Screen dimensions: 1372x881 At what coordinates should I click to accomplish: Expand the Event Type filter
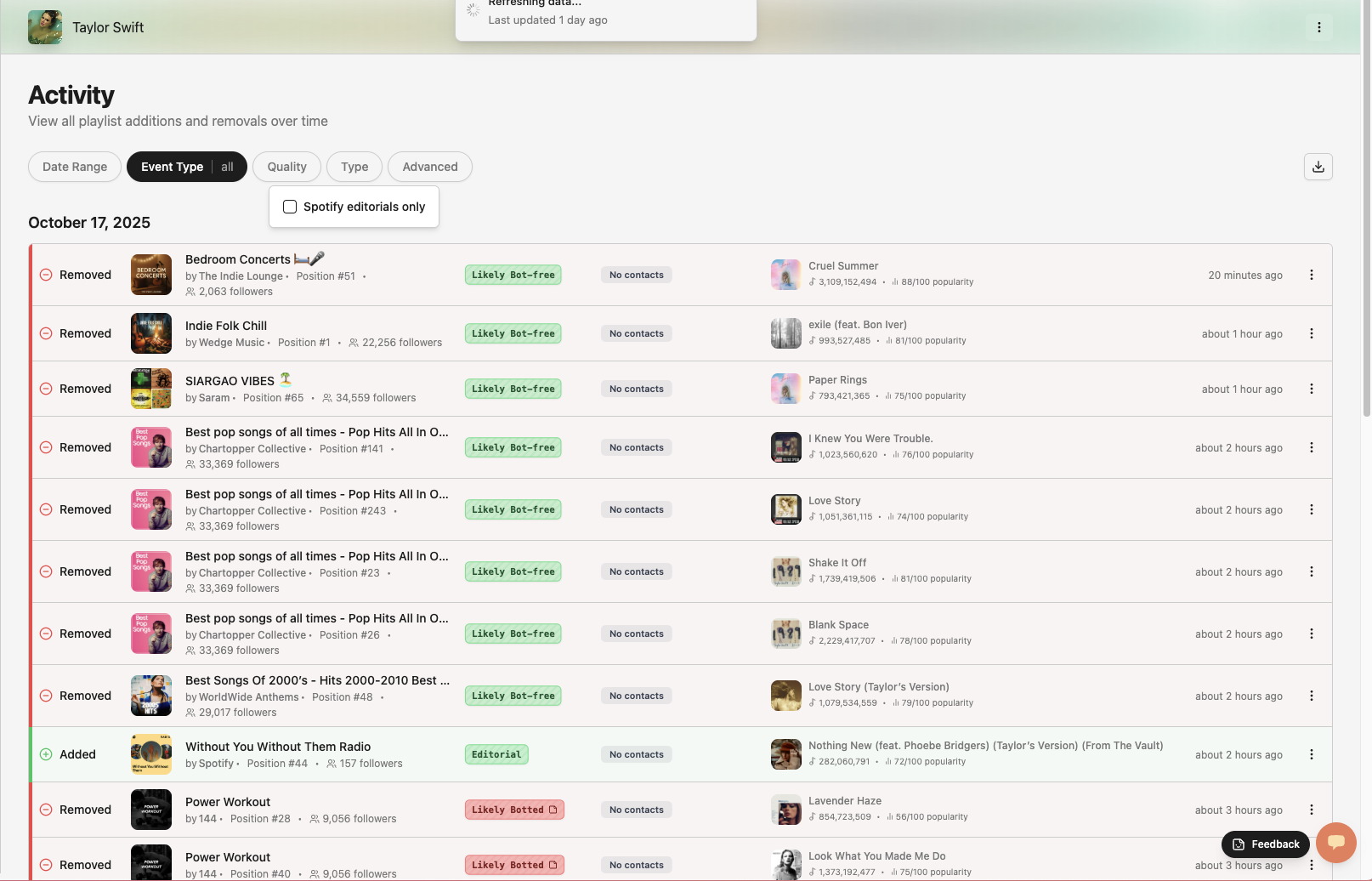coord(186,167)
